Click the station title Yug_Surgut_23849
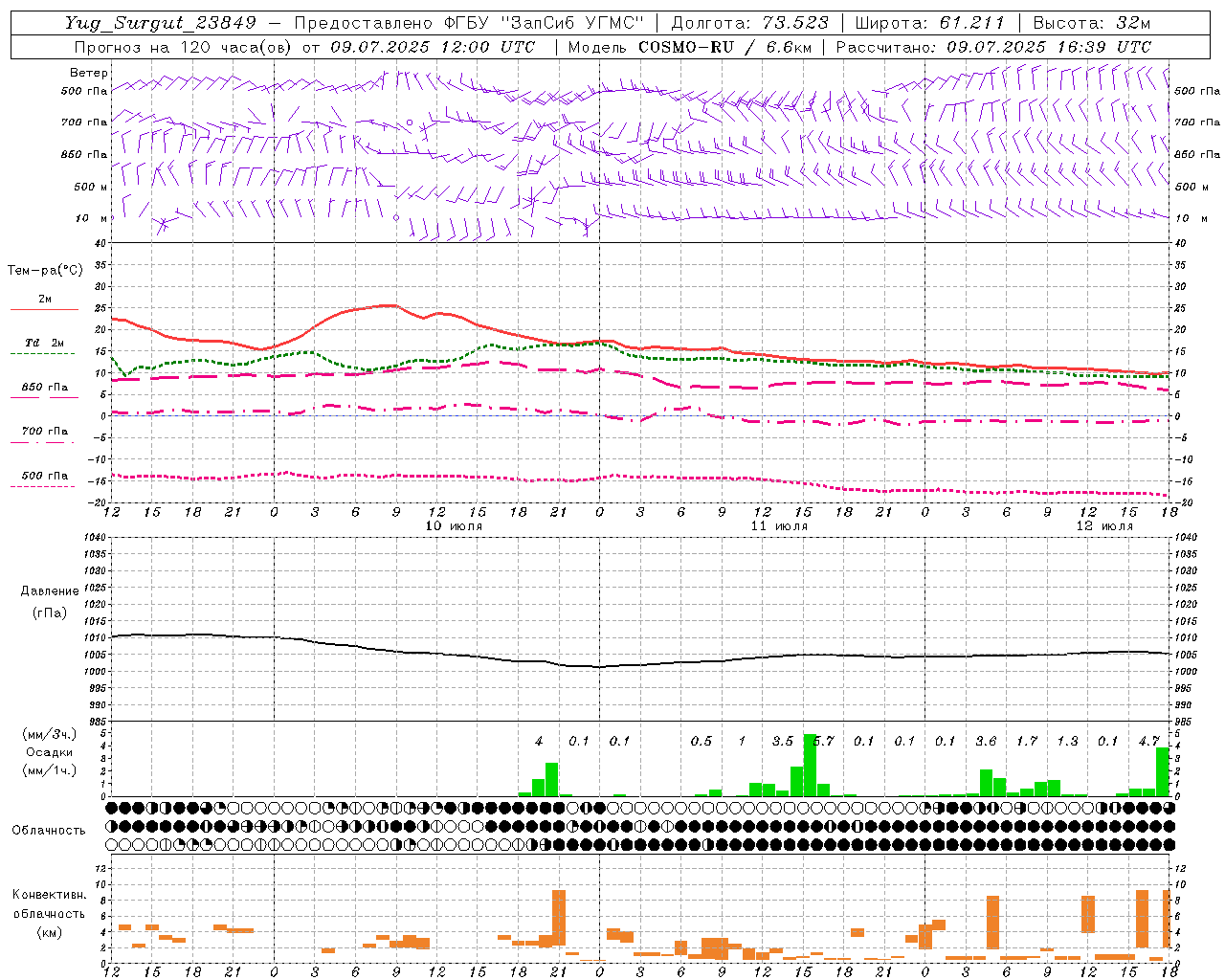The image size is (1225, 980). pyautogui.click(x=161, y=23)
